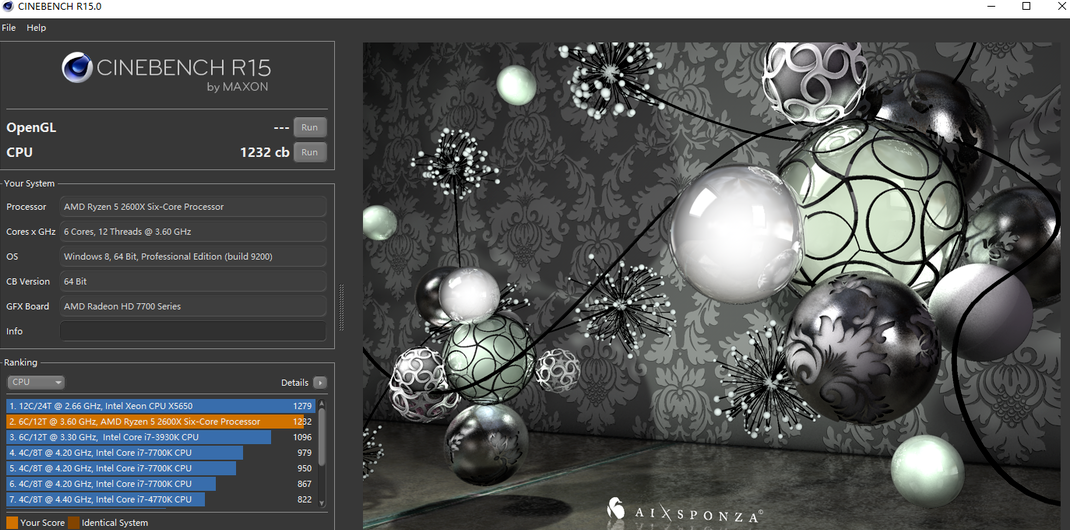Open the Help menu

36,28
